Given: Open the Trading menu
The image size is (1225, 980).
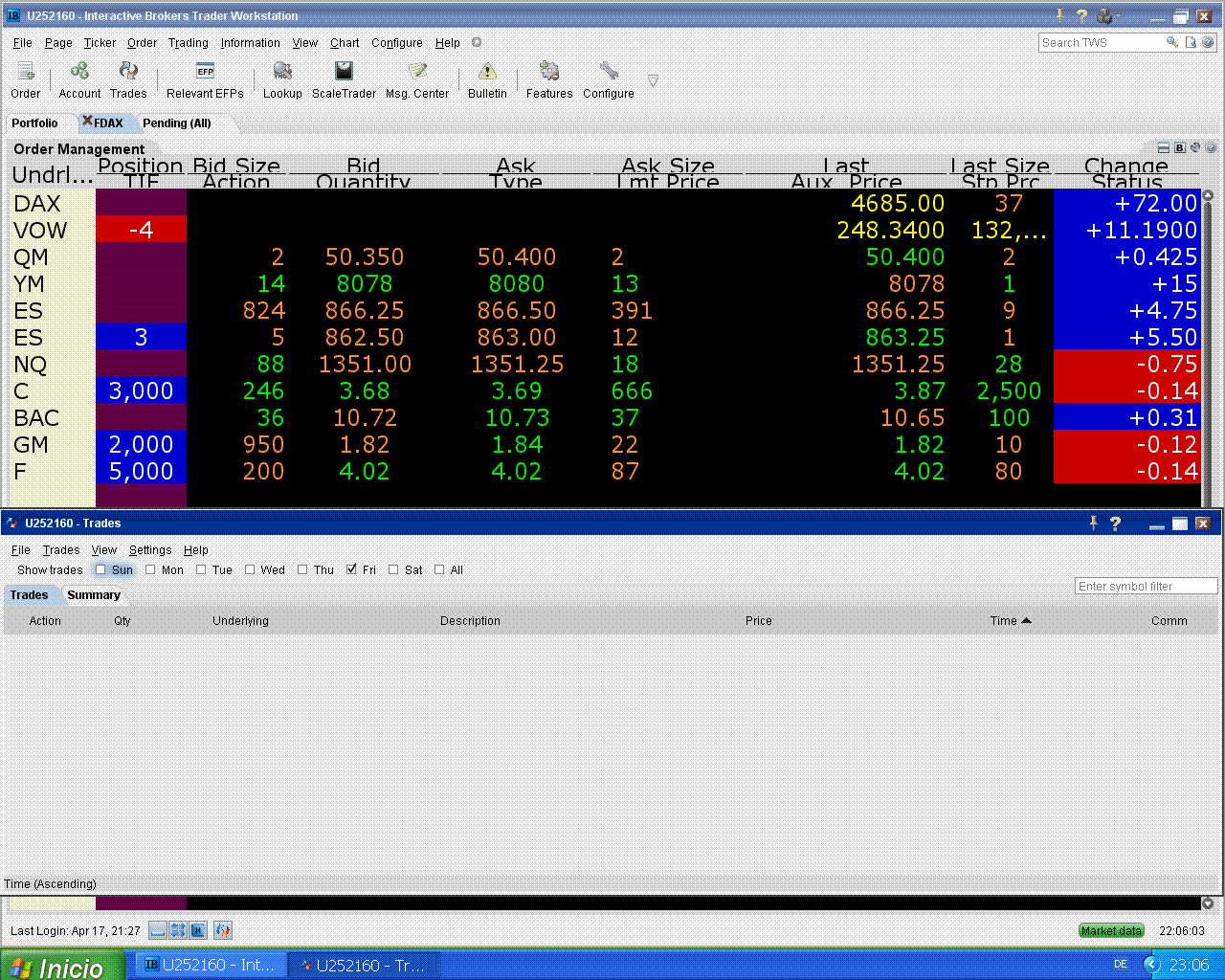Looking at the screenshot, I should click(x=189, y=42).
